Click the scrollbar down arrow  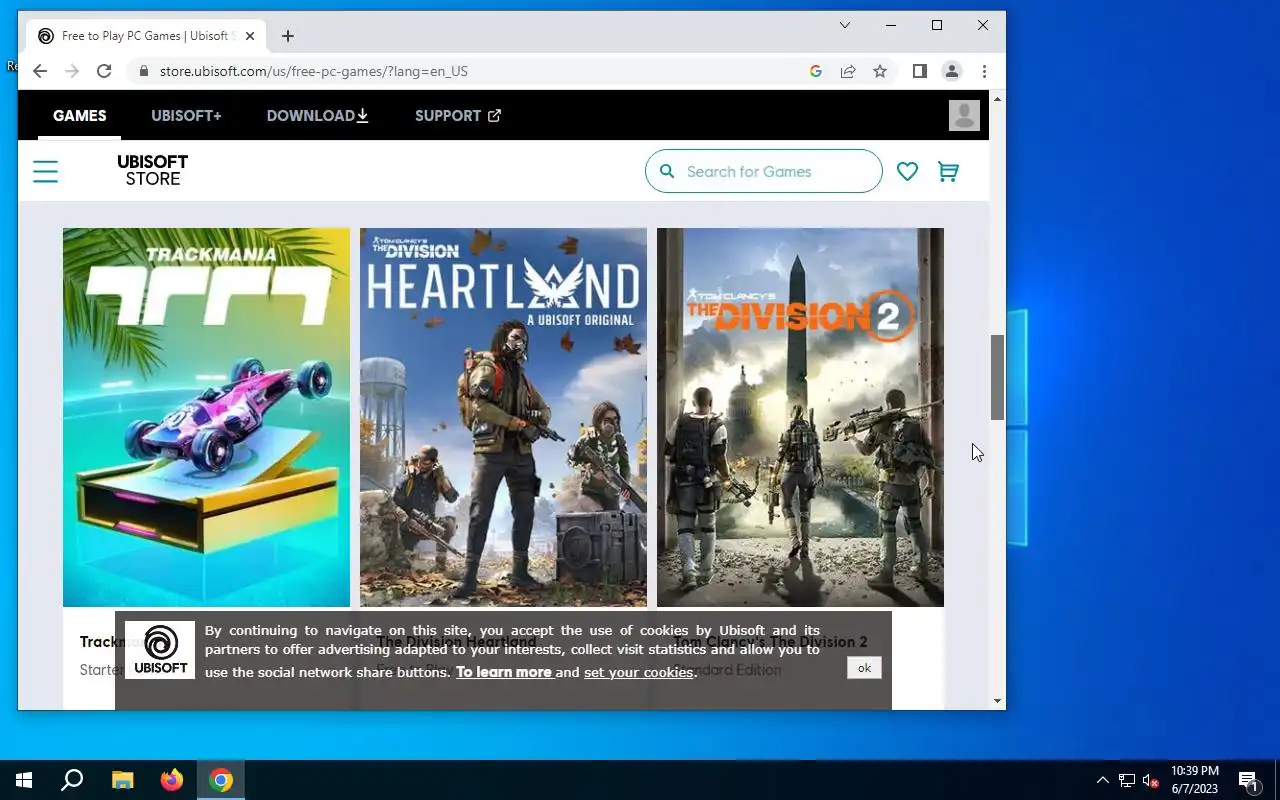(997, 701)
